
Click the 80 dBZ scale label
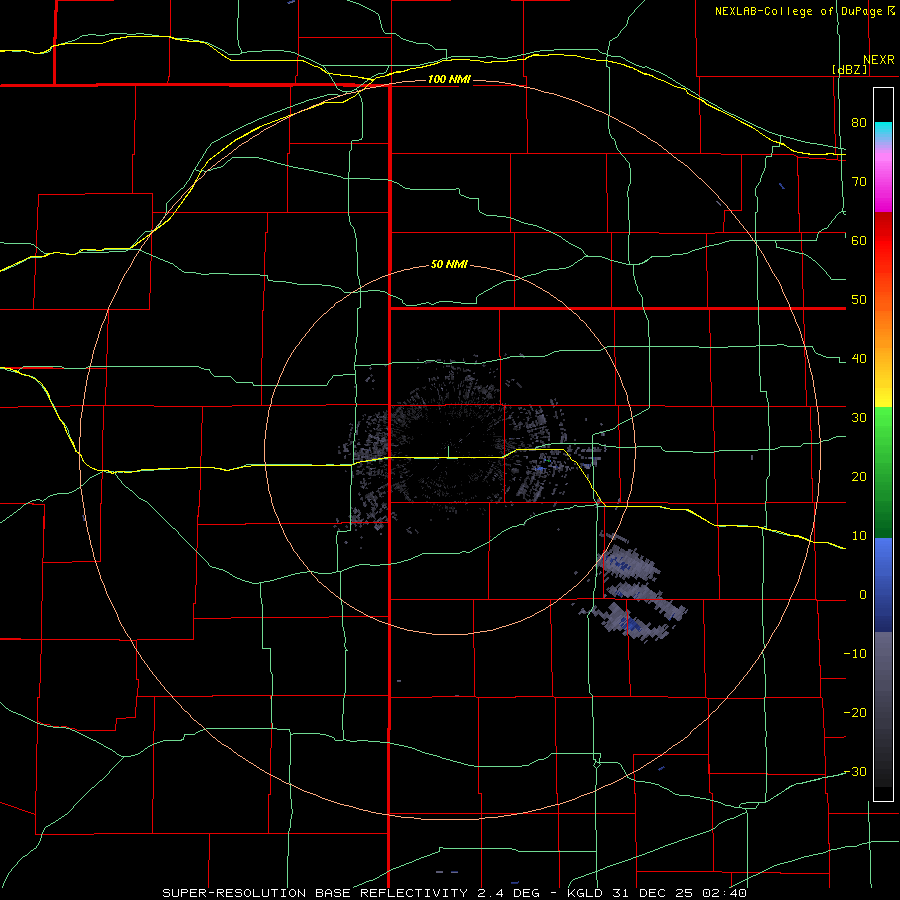click(859, 122)
